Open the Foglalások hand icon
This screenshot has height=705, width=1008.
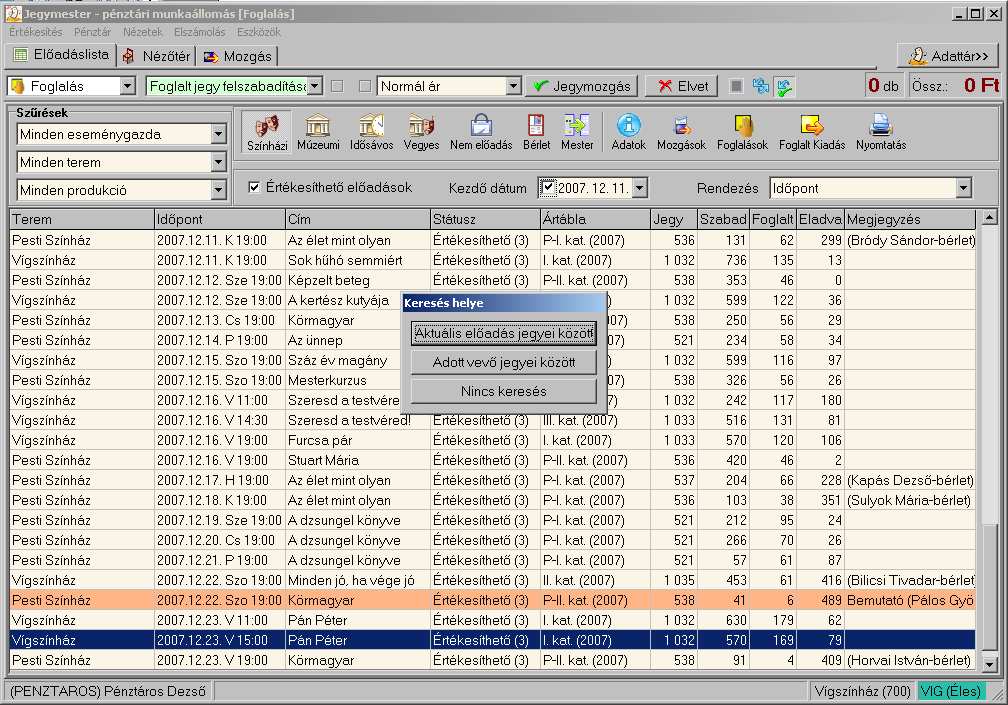click(742, 132)
